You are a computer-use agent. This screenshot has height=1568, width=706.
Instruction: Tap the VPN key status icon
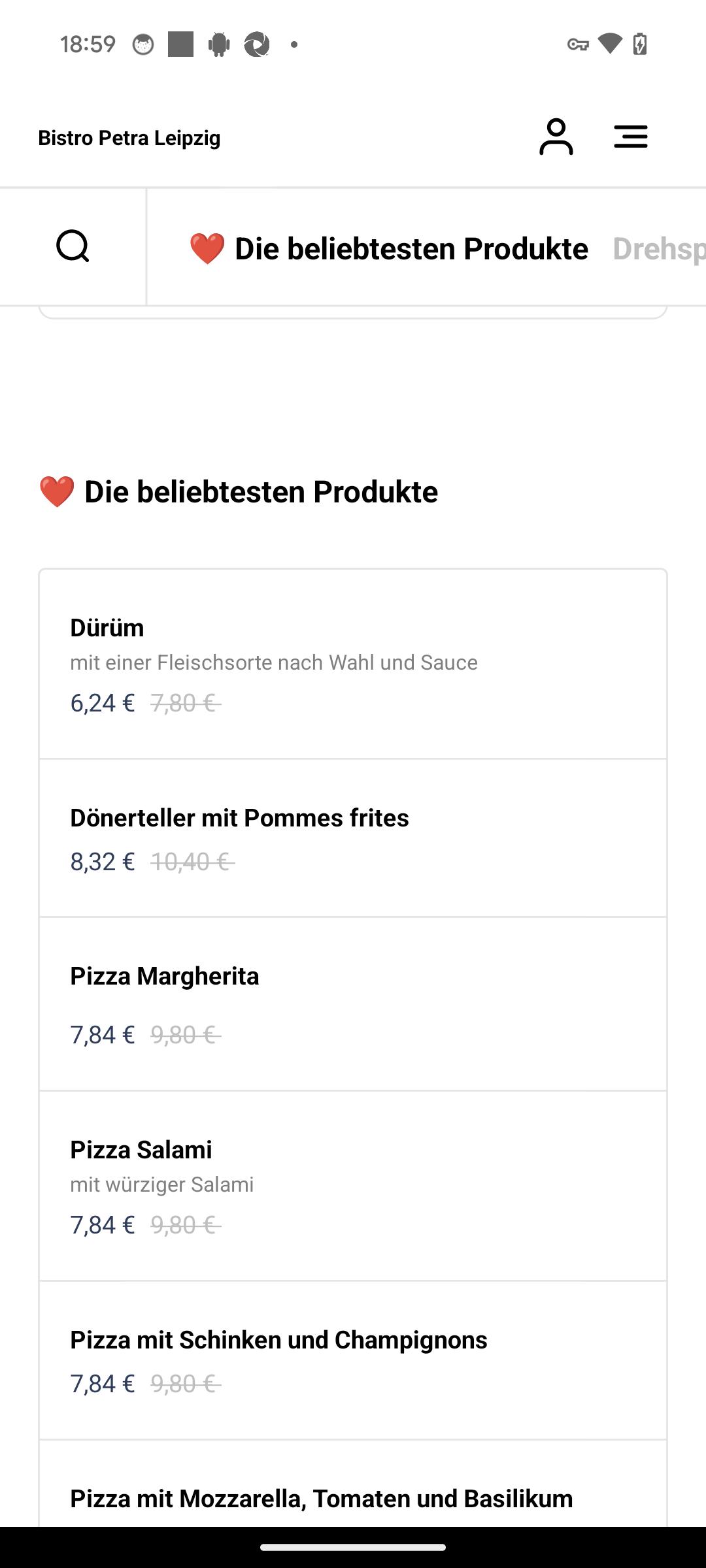tap(578, 44)
